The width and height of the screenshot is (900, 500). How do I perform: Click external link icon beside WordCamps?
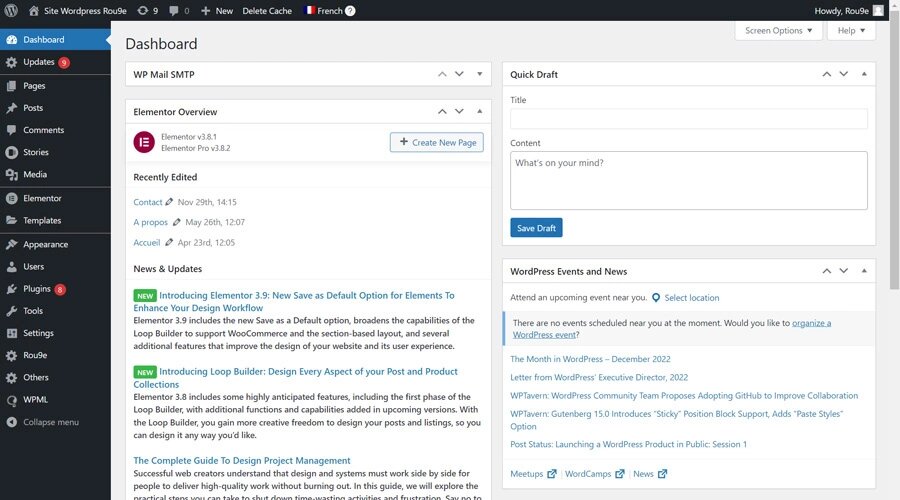(620, 474)
